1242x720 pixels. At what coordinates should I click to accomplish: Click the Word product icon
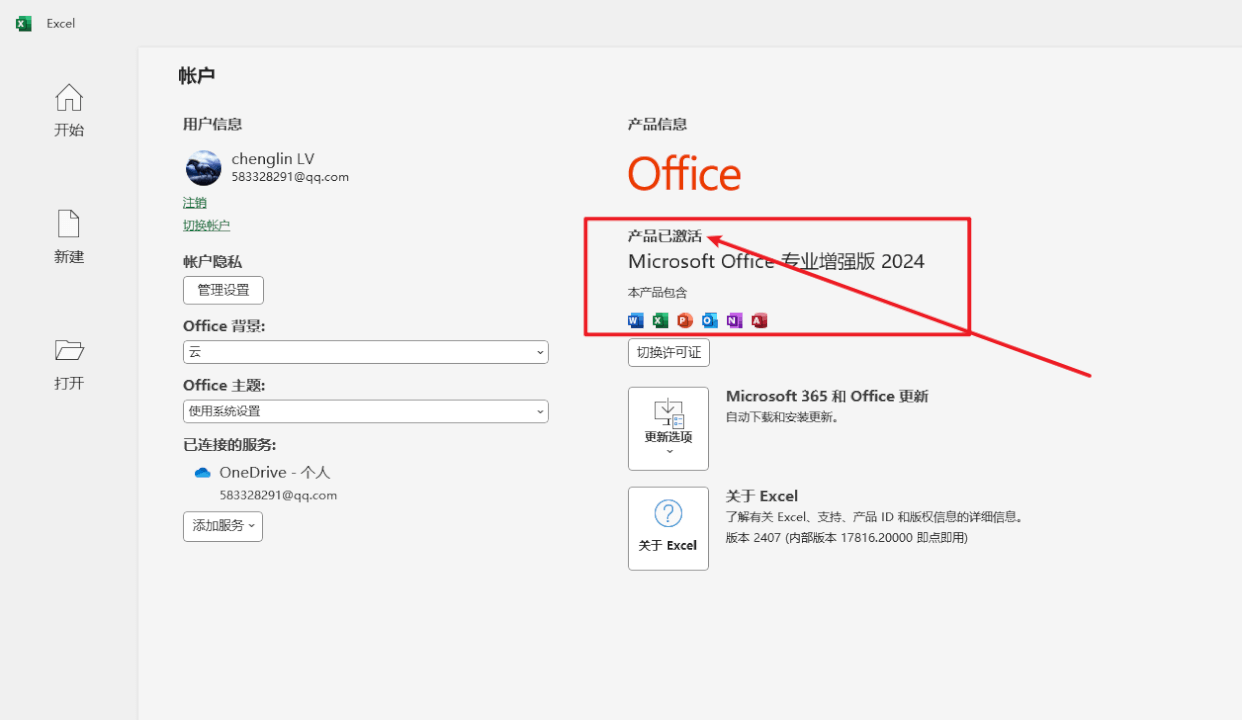pyautogui.click(x=635, y=320)
